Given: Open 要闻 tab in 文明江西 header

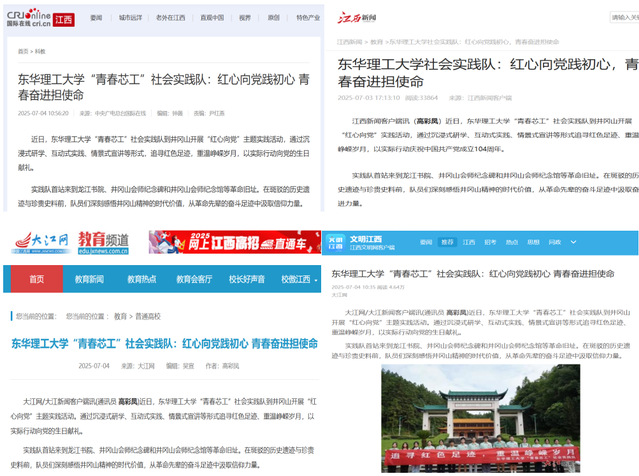Looking at the screenshot, I should coord(426,242).
